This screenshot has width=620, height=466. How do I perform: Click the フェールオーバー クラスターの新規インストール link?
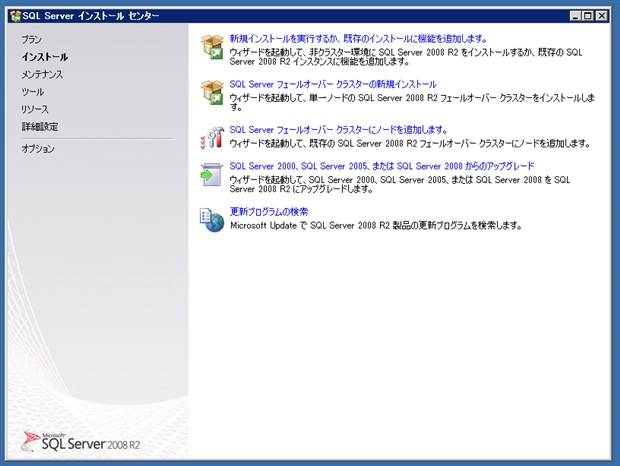pyautogui.click(x=333, y=84)
